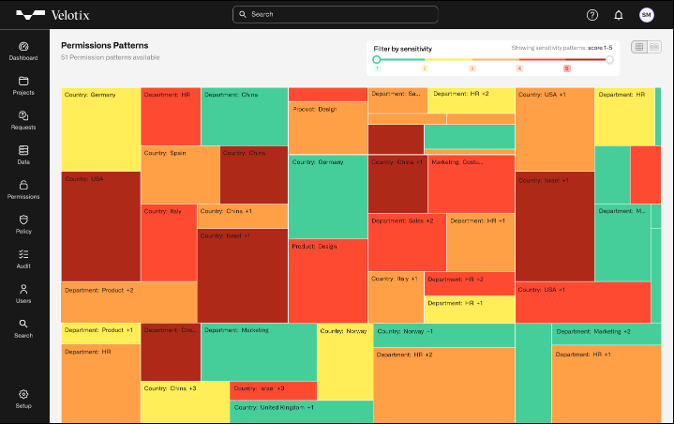Image resolution: width=674 pixels, height=424 pixels.
Task: Open the red Department: HR +2 tile
Action: coord(470,283)
